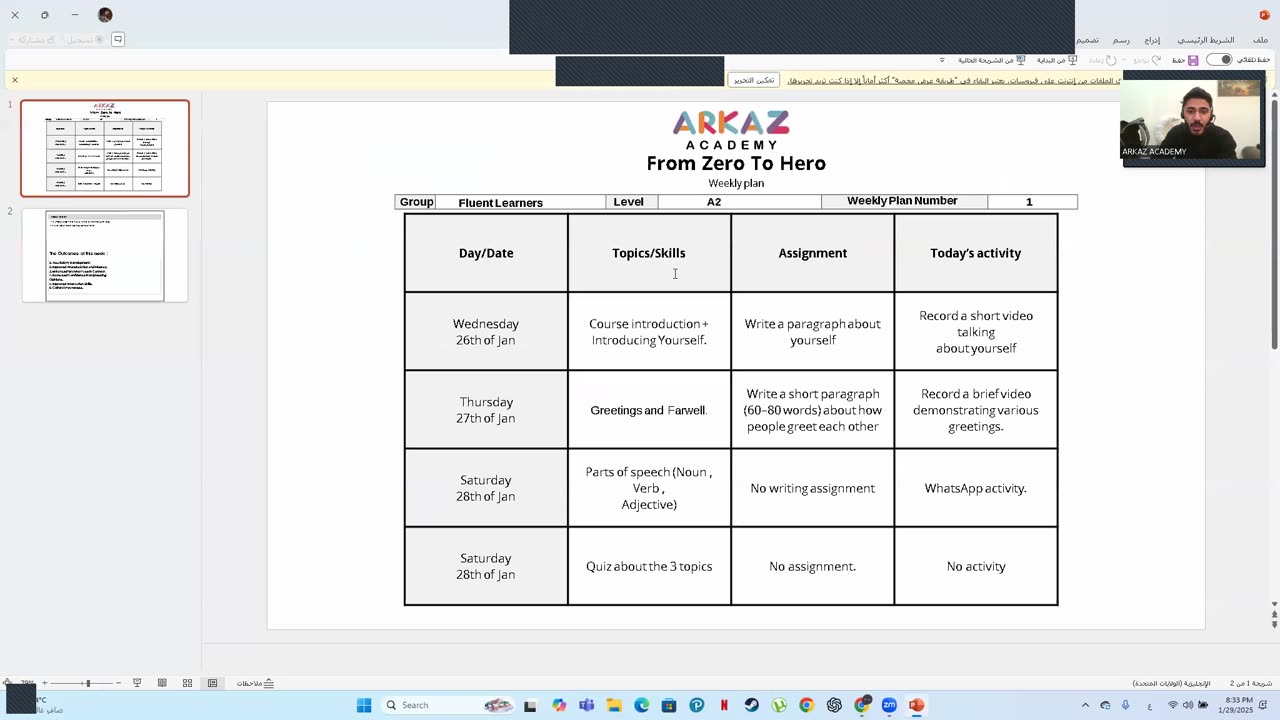The image size is (1280, 720).
Task: Click 'Wednesday 26th of Jan' cell
Action: click(486, 332)
